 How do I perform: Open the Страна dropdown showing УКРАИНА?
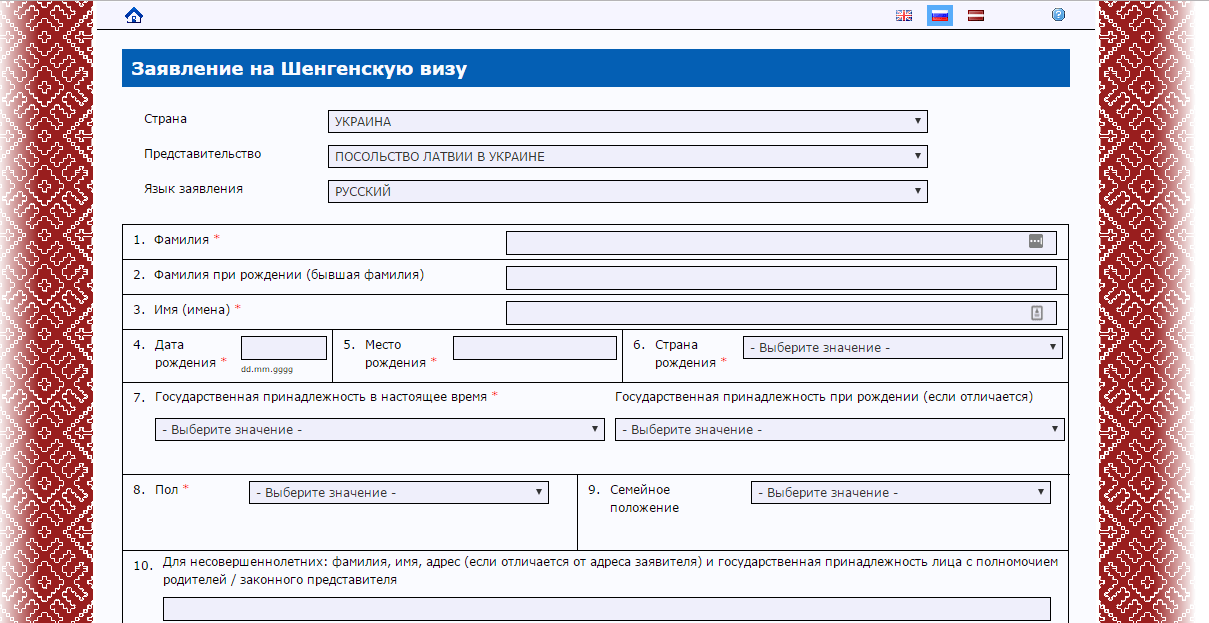coord(627,122)
